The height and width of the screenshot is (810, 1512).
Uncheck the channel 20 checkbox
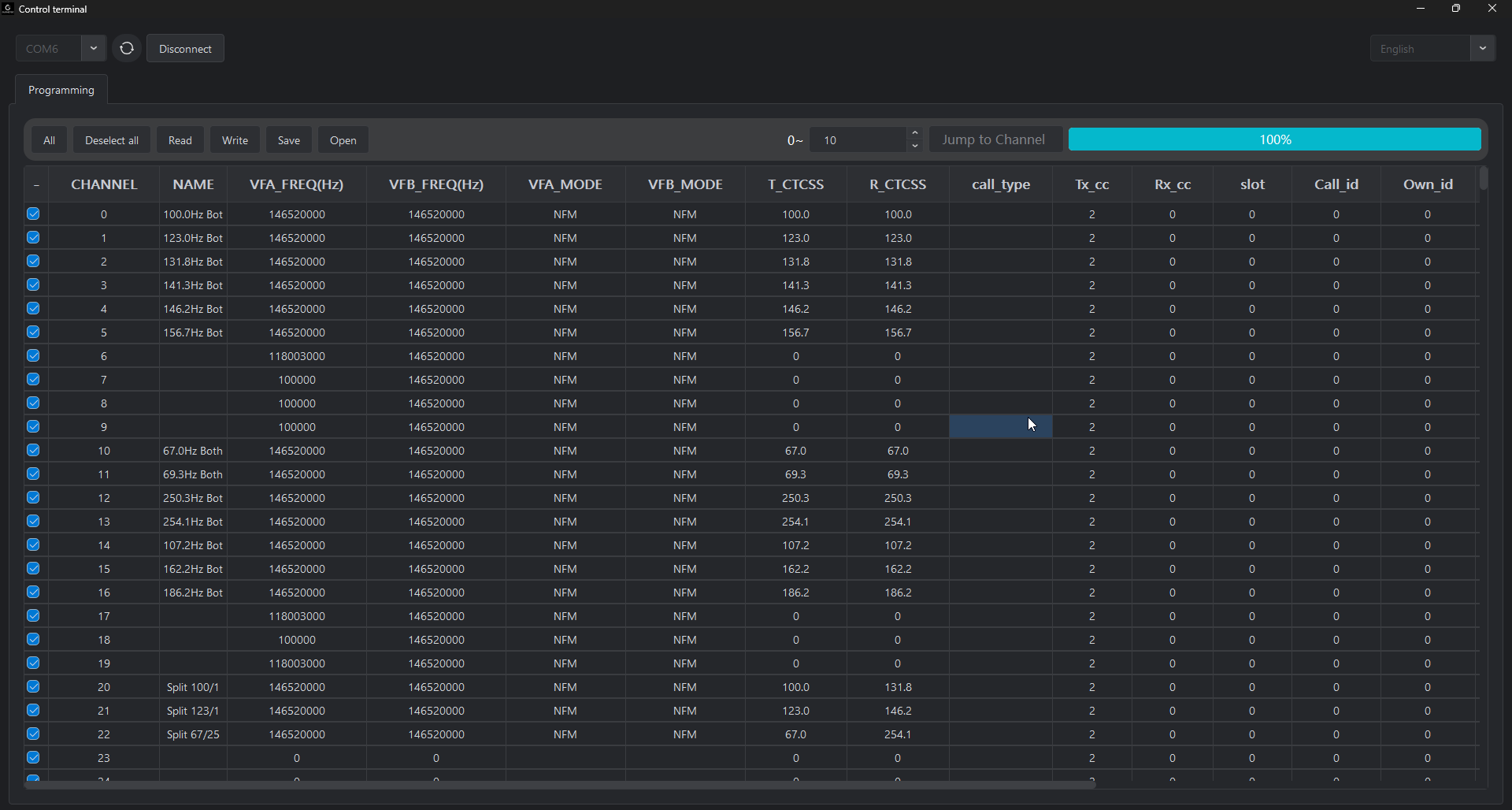(33, 686)
